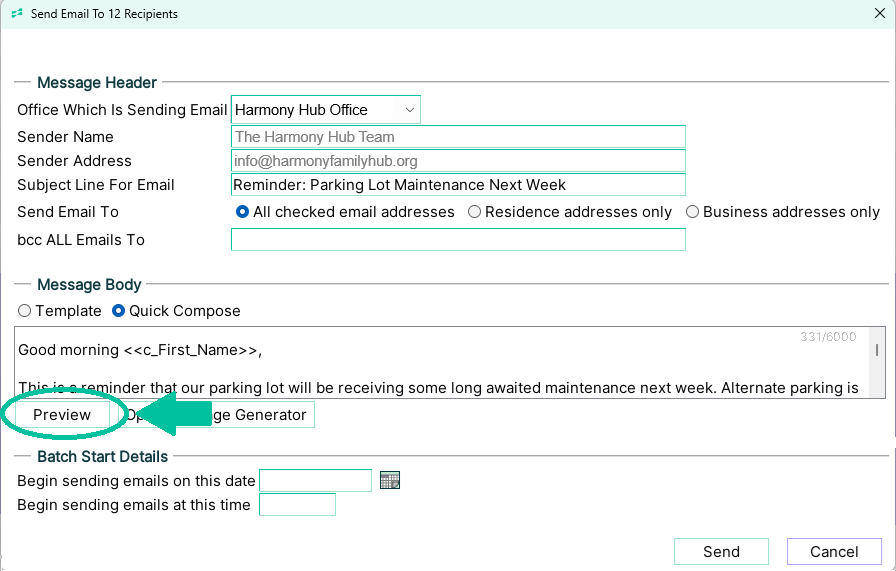Choose Residence addresses only
The height and width of the screenshot is (571, 896).
coord(475,212)
